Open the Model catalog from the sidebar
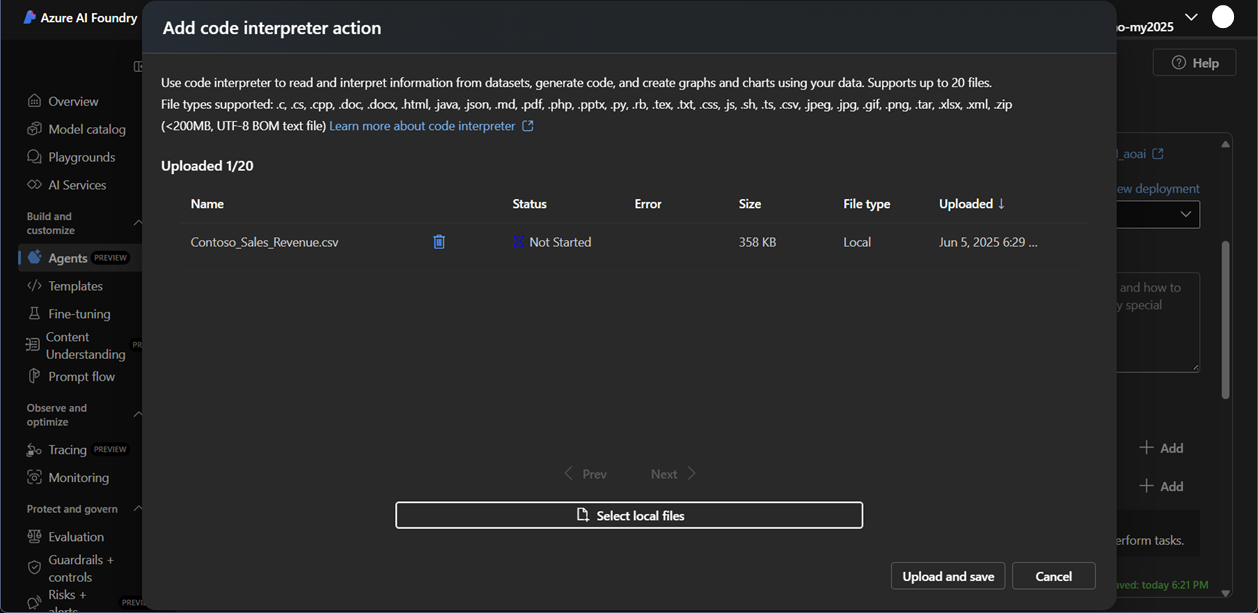The image size is (1258, 613). [80, 128]
